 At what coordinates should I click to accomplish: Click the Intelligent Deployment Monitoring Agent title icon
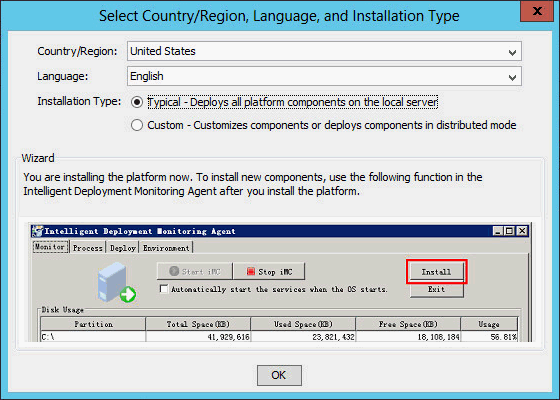click(37, 231)
